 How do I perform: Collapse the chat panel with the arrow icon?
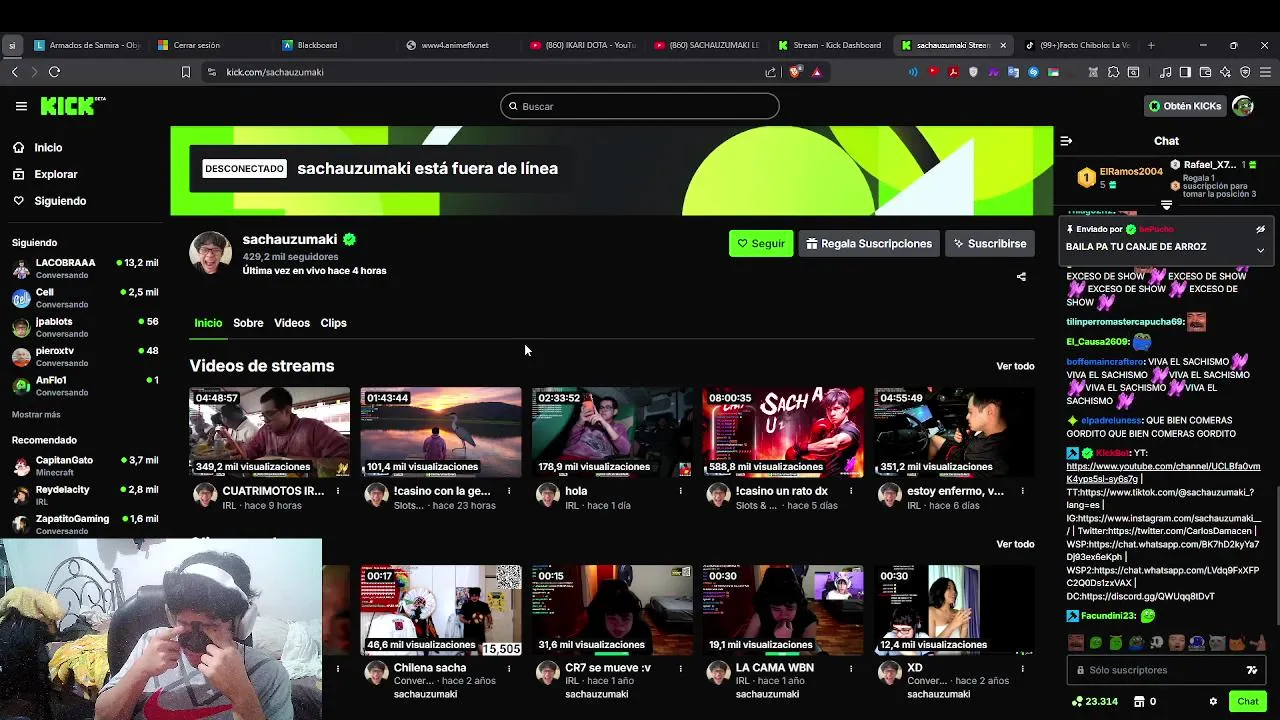(1066, 141)
